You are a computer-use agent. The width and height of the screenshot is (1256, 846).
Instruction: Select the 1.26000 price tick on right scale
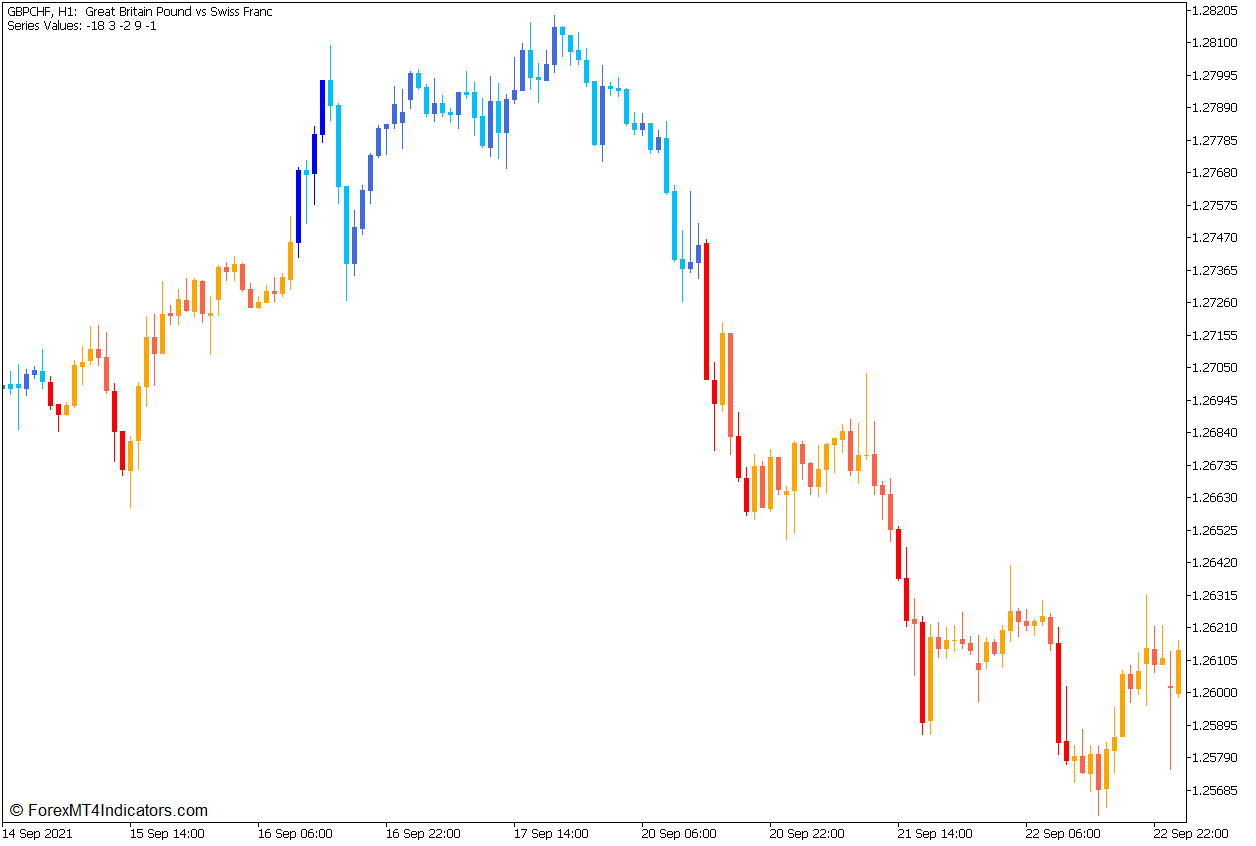pyautogui.click(x=1213, y=691)
